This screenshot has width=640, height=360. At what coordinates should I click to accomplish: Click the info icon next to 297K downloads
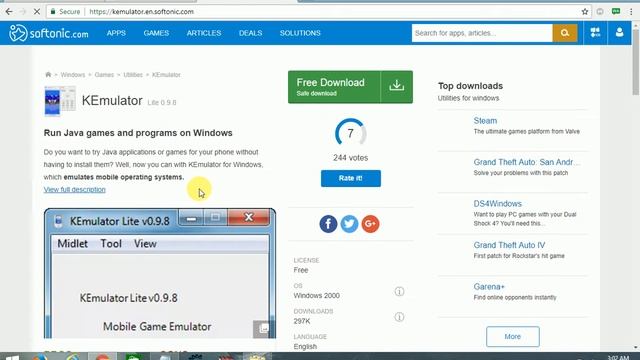click(x=399, y=317)
